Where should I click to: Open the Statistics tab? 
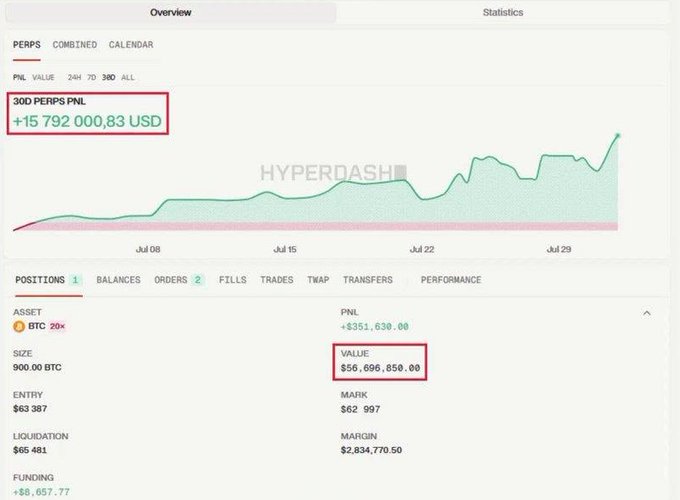tap(503, 13)
